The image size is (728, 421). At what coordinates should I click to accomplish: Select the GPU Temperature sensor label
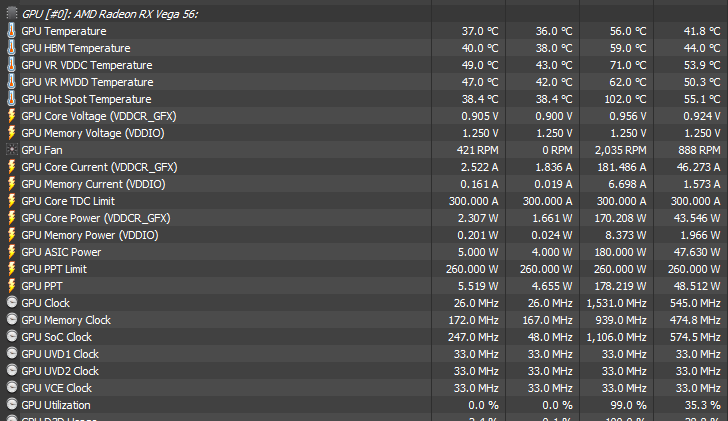coord(64,31)
